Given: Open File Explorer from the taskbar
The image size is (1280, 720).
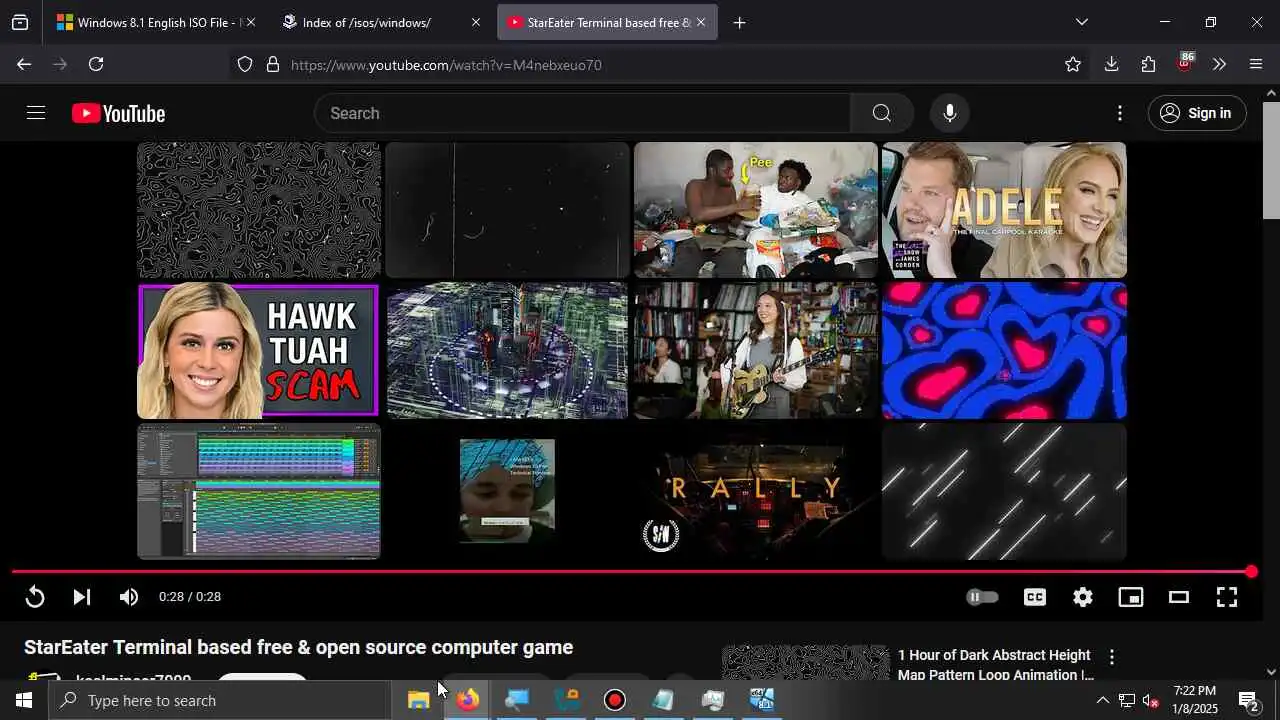Looking at the screenshot, I should (419, 700).
